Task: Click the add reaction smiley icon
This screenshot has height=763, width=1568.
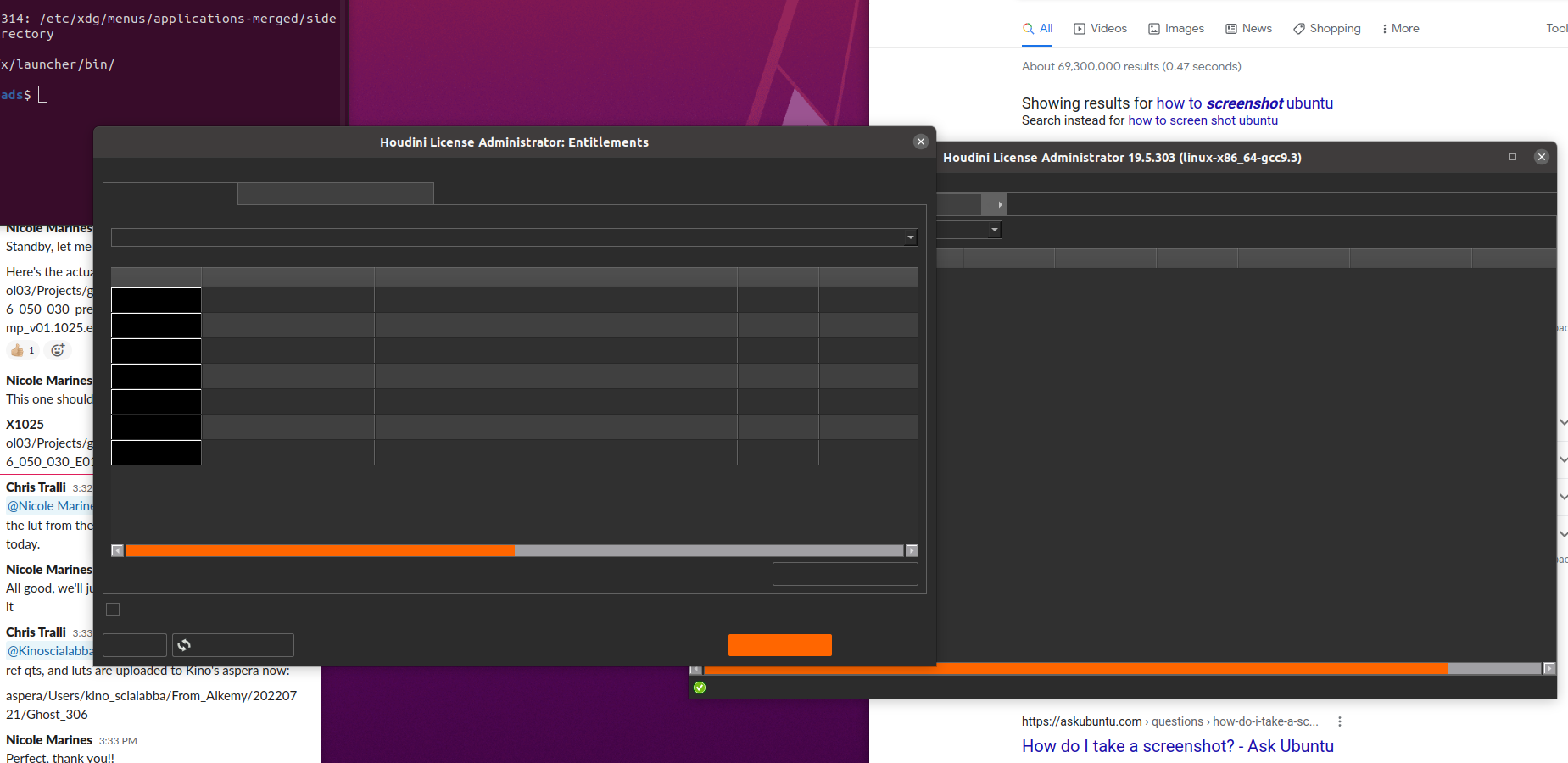Action: tap(58, 350)
